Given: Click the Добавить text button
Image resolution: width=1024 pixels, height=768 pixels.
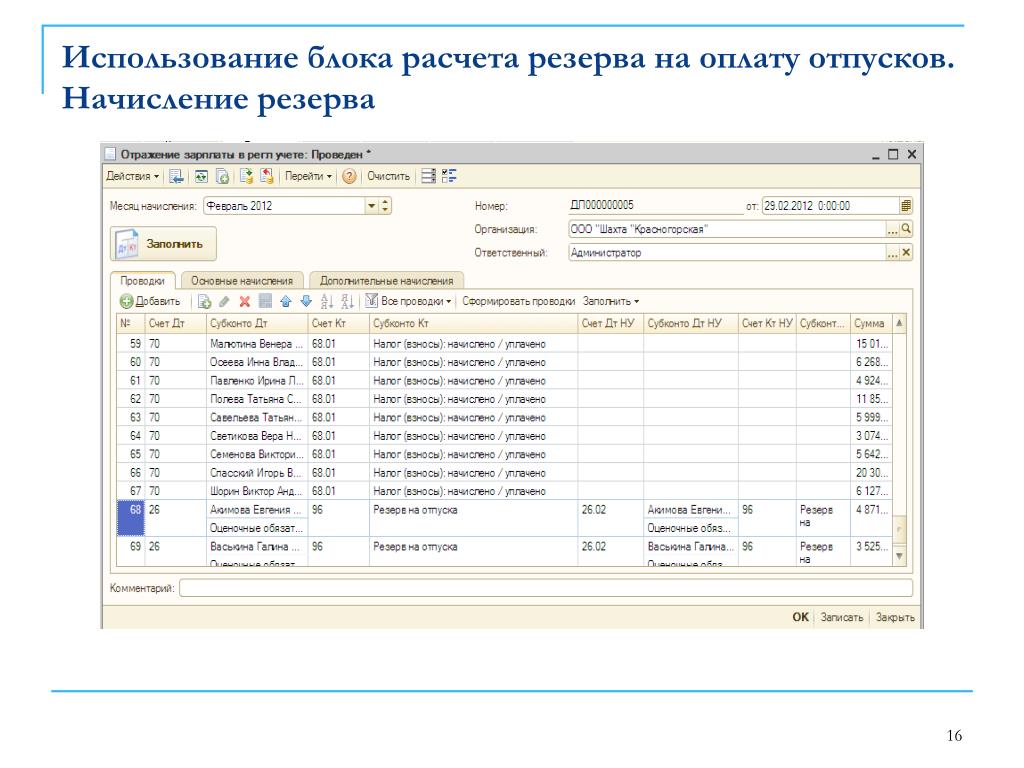Looking at the screenshot, I should coord(158,302).
